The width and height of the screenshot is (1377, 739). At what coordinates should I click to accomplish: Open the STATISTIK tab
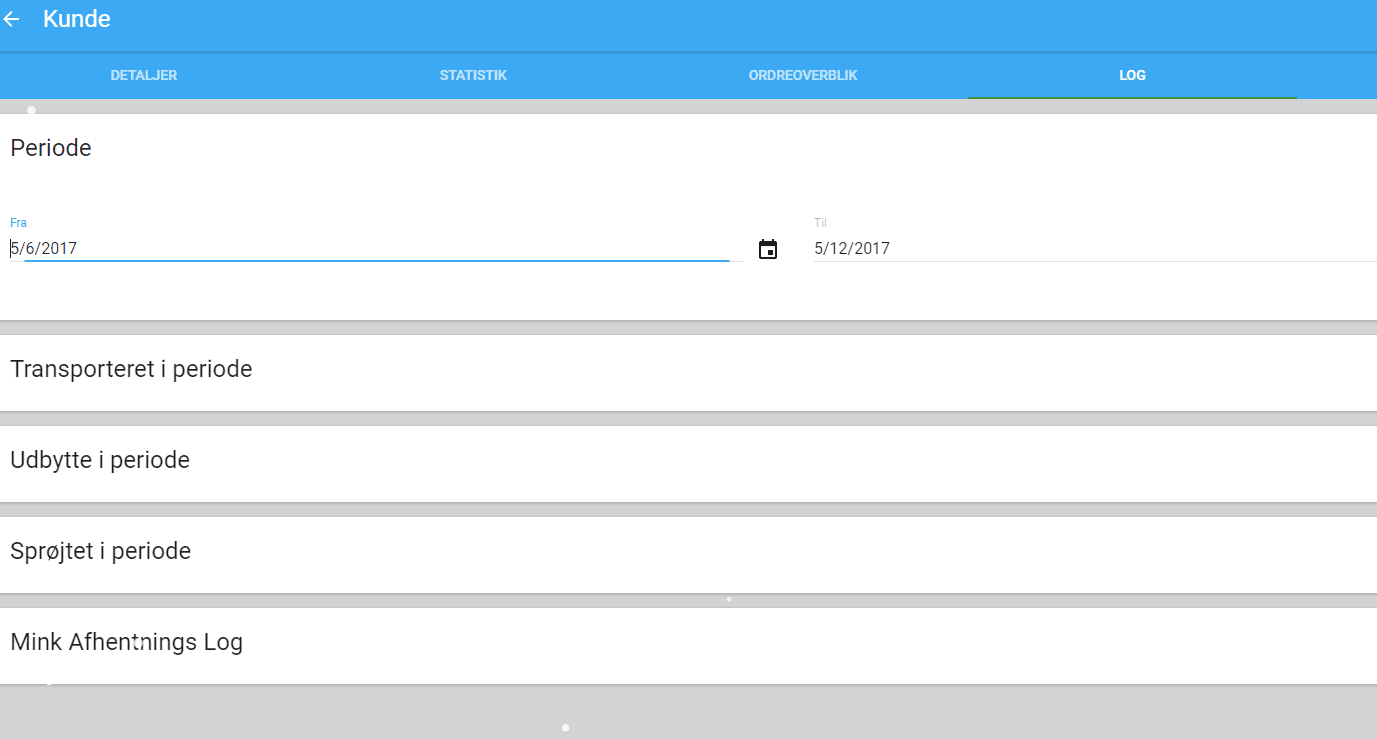tap(472, 75)
